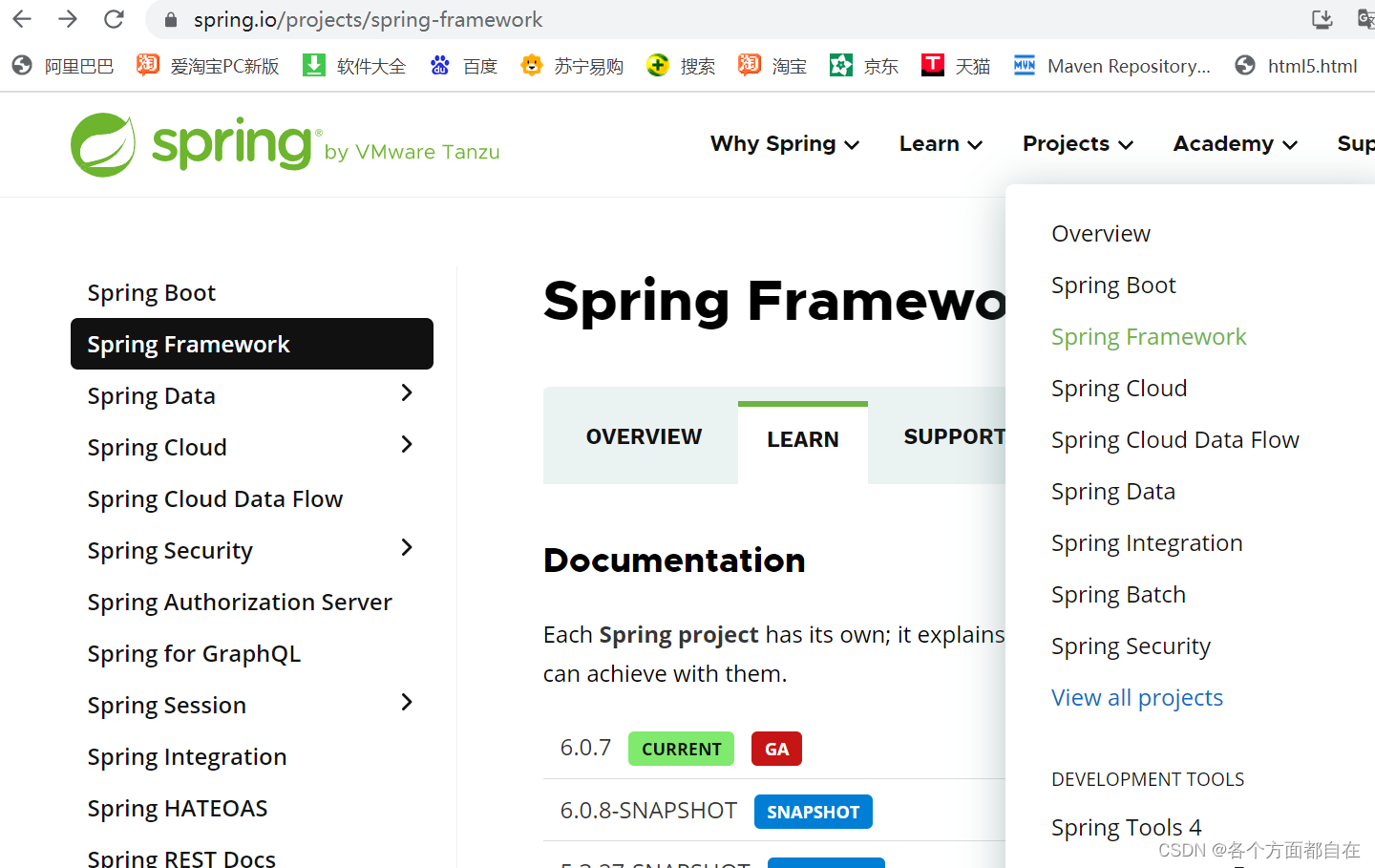Image resolution: width=1375 pixels, height=868 pixels.
Task: Open the html5.html bookmark
Action: (1296, 66)
